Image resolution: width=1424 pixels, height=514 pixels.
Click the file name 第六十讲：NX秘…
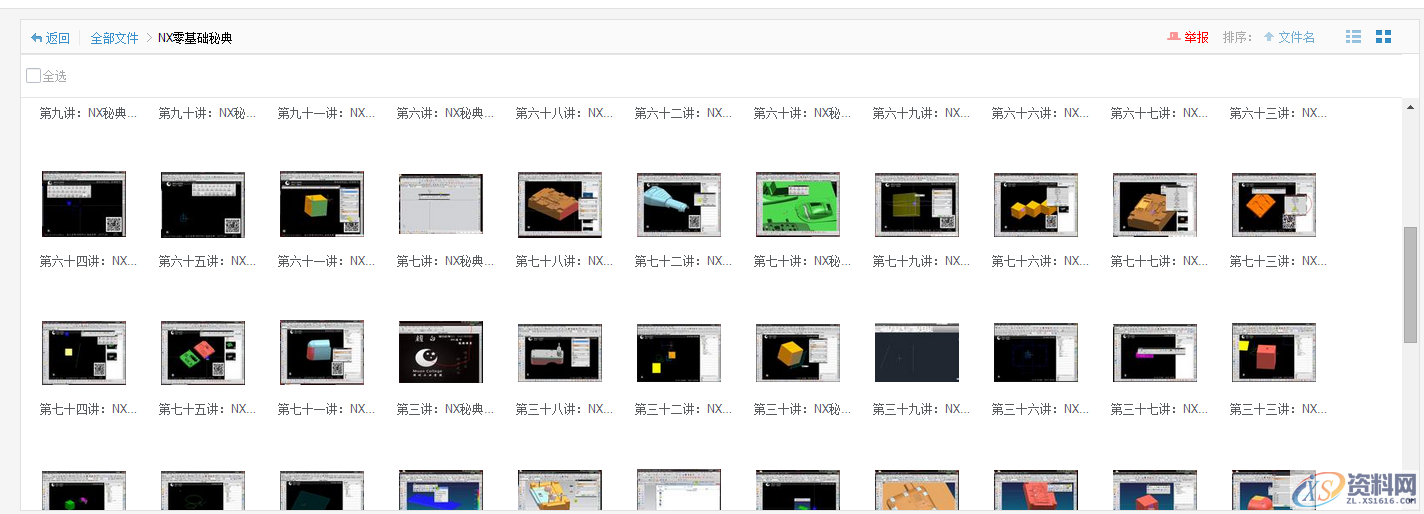click(x=803, y=113)
